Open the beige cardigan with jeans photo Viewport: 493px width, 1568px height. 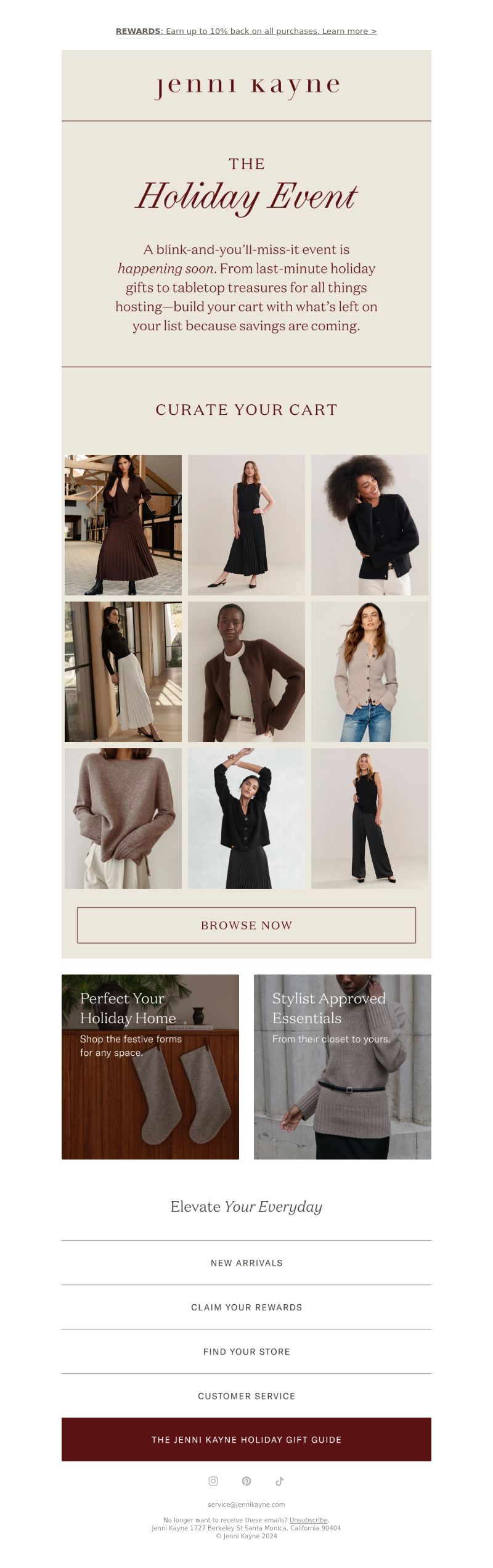click(x=370, y=671)
